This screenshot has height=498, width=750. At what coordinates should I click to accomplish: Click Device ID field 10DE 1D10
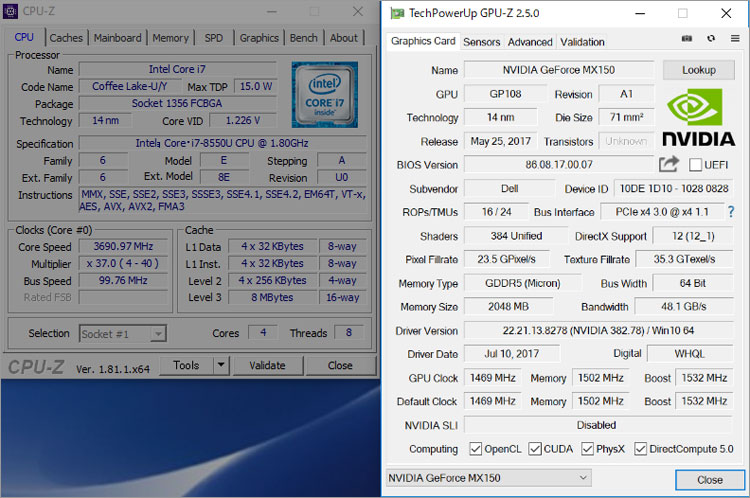(673, 188)
